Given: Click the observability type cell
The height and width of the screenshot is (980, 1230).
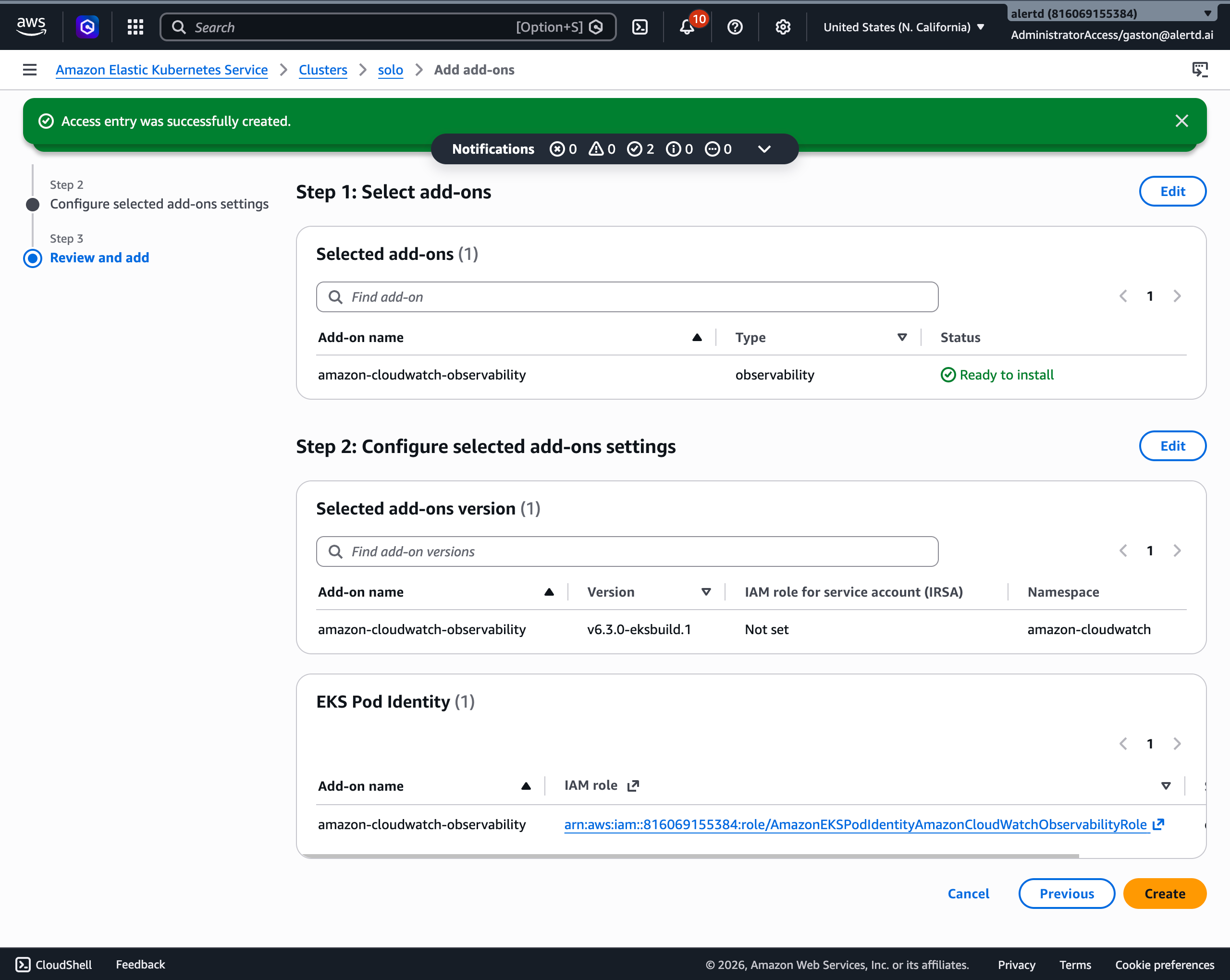Looking at the screenshot, I should [x=775, y=375].
